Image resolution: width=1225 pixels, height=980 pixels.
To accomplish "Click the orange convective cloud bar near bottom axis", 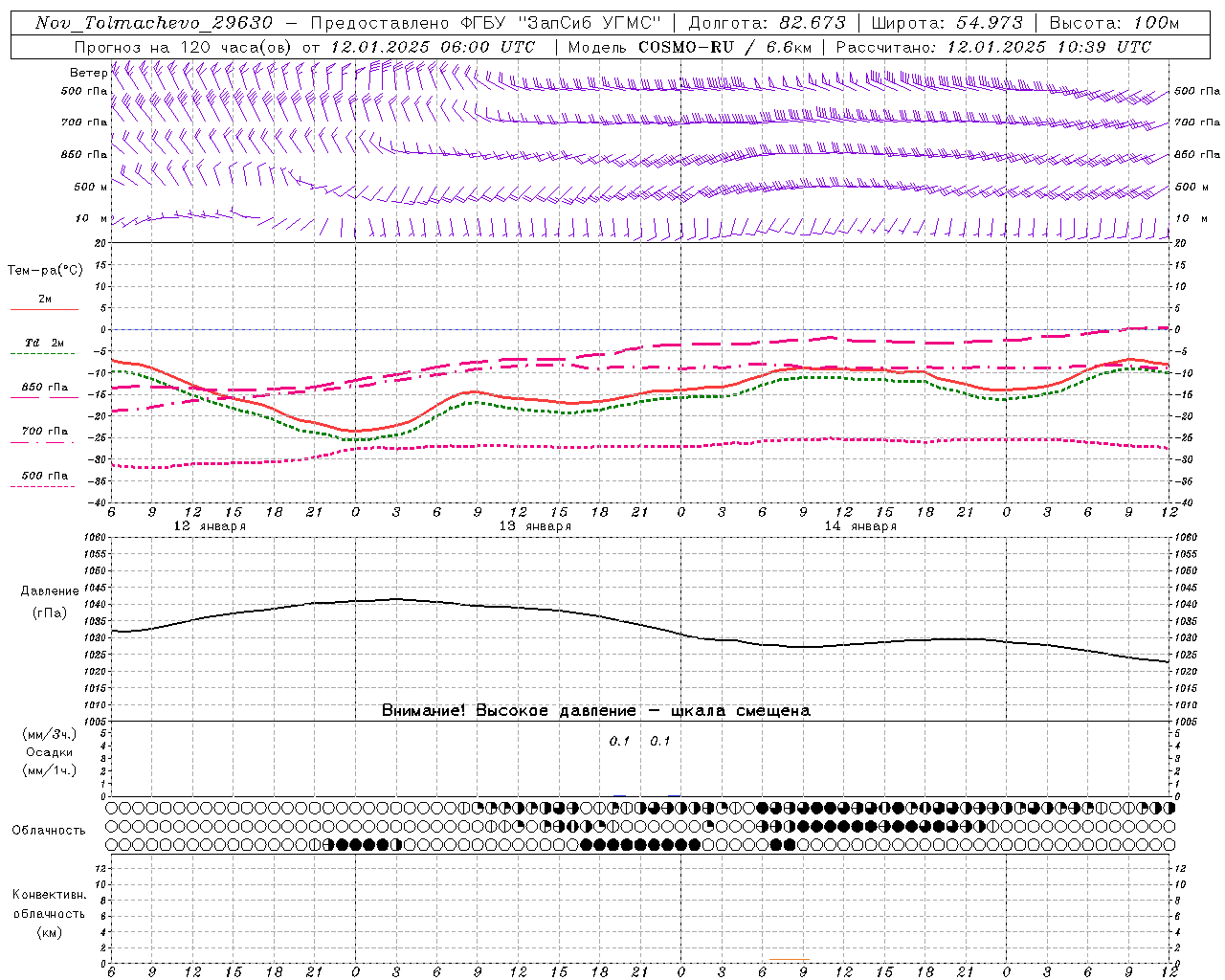I will coord(790,959).
